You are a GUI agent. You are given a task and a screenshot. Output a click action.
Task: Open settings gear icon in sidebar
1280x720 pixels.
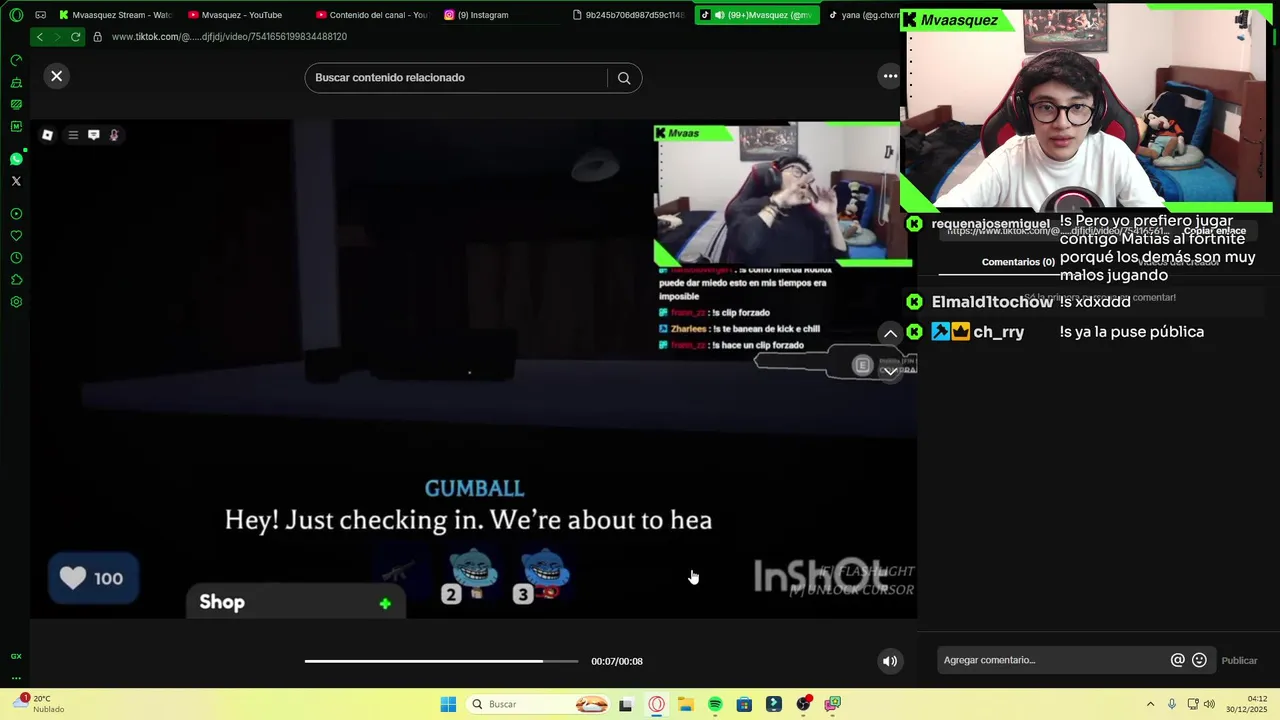[16, 302]
